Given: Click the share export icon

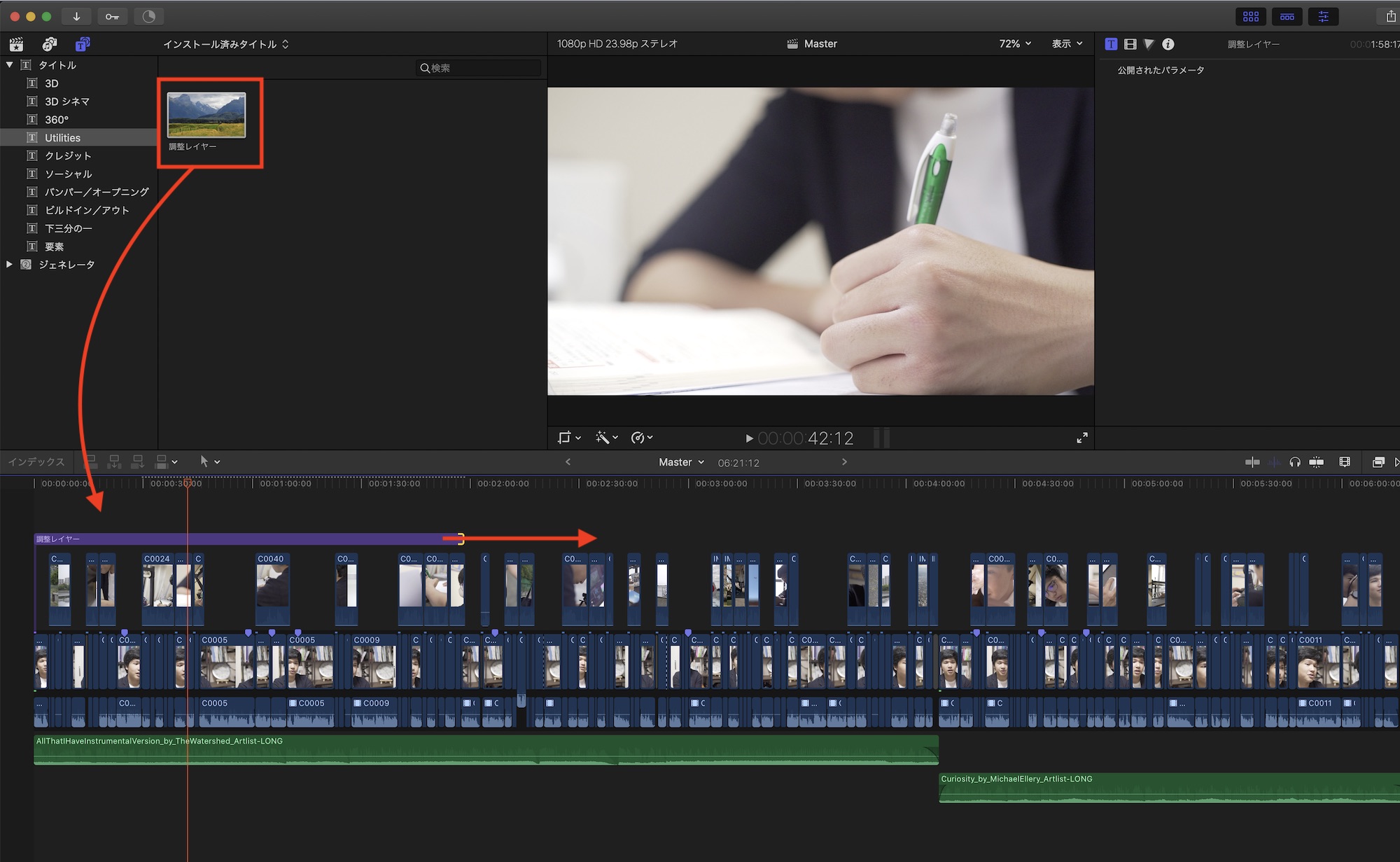Looking at the screenshot, I should point(1390,16).
